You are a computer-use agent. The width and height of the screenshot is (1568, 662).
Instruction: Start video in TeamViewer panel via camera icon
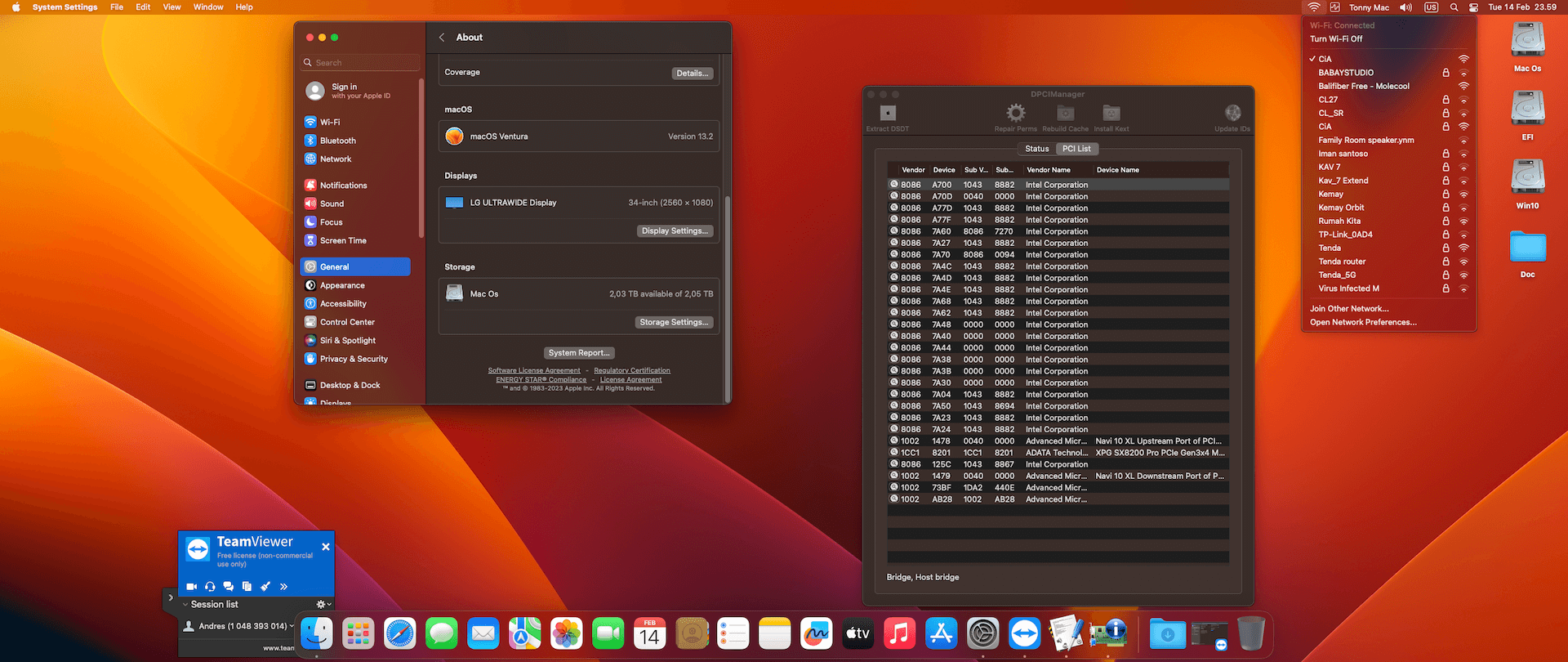[x=192, y=587]
